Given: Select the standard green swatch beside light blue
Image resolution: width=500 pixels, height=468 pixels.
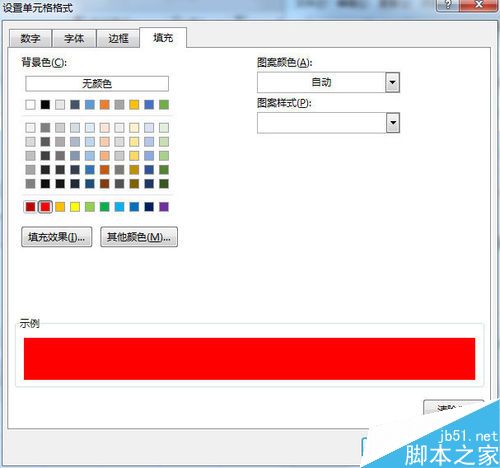Looking at the screenshot, I should click(x=105, y=207).
